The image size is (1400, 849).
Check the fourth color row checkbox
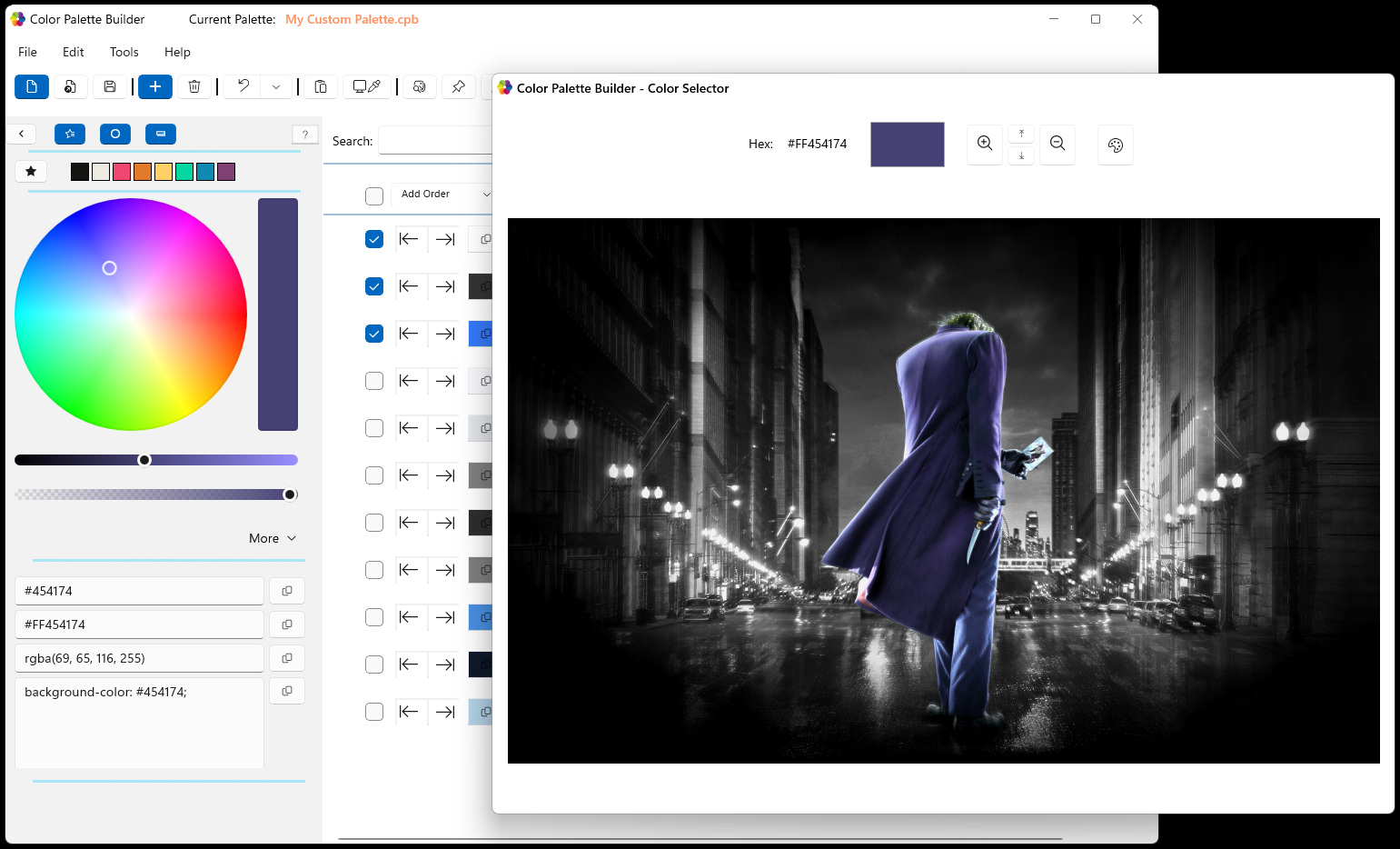click(x=374, y=381)
